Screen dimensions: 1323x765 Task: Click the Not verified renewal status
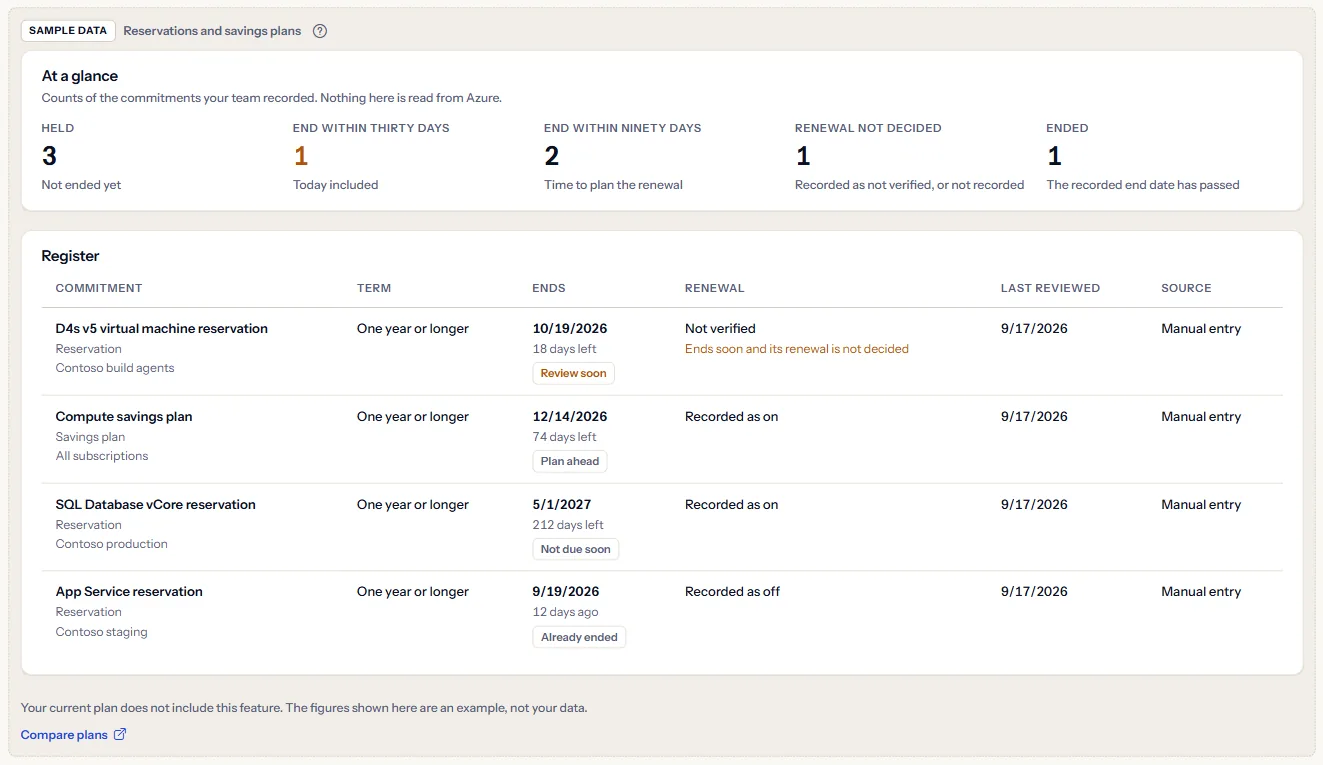(720, 328)
